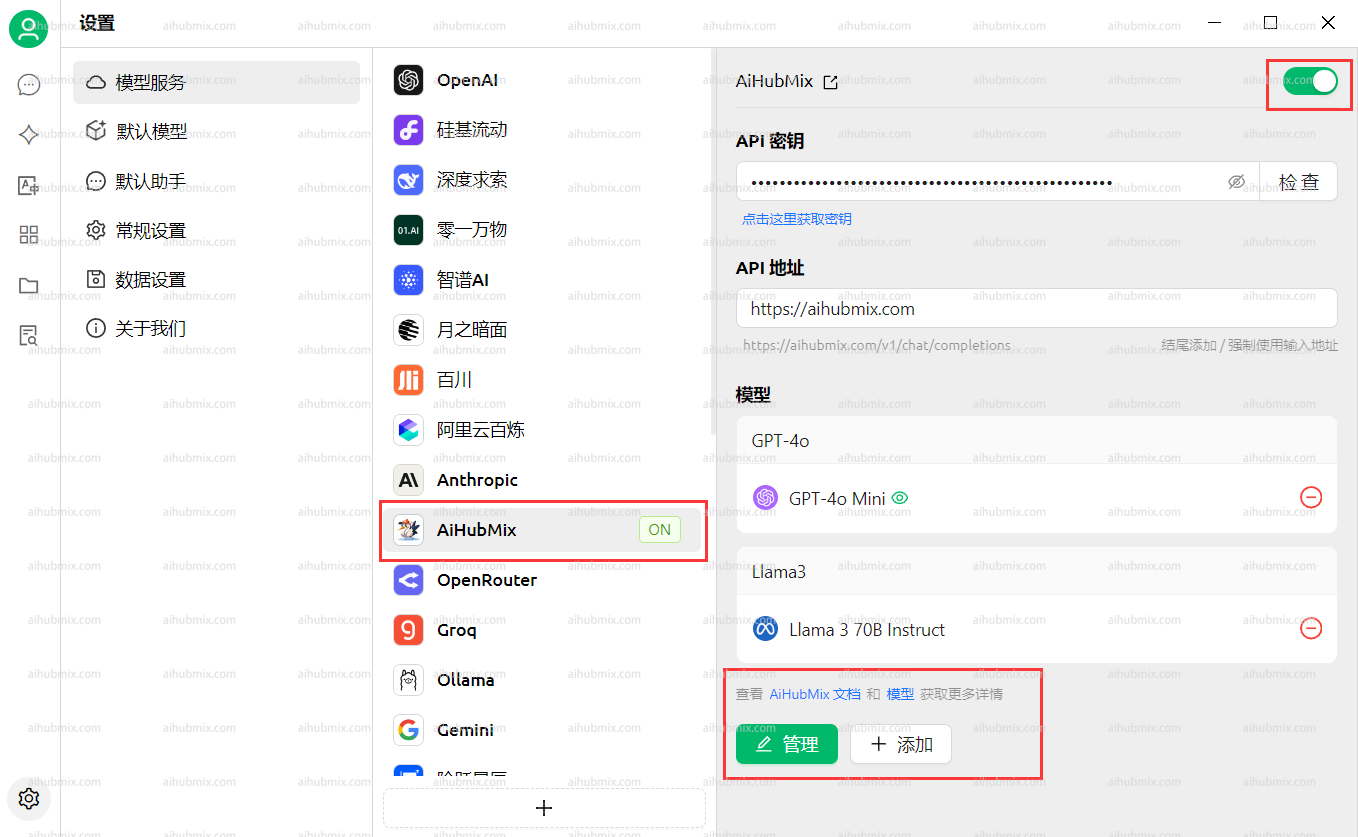Click the Llama3 group header
The image size is (1358, 837).
pyautogui.click(x=1036, y=572)
